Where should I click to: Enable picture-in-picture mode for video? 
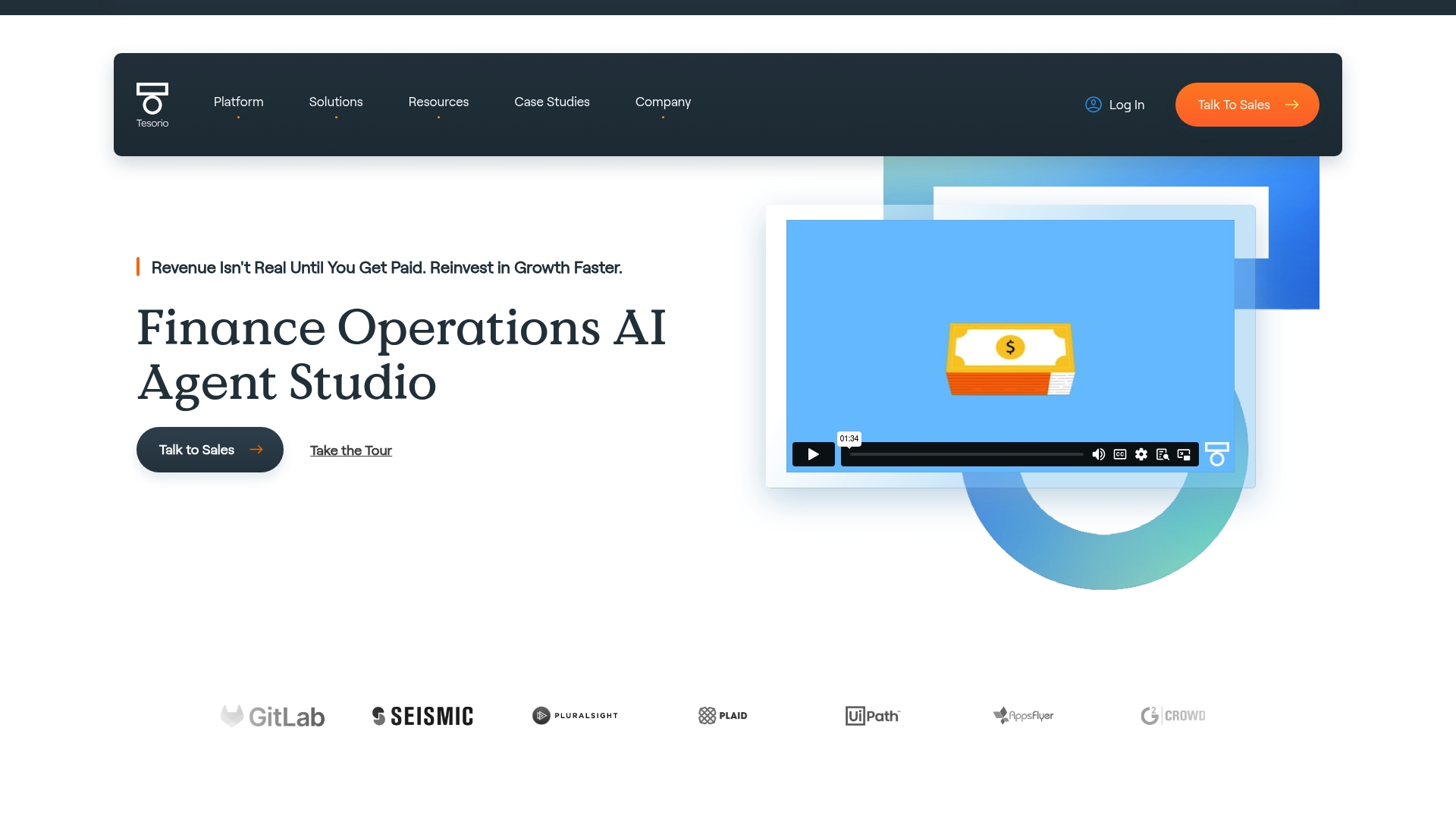[x=1184, y=454]
